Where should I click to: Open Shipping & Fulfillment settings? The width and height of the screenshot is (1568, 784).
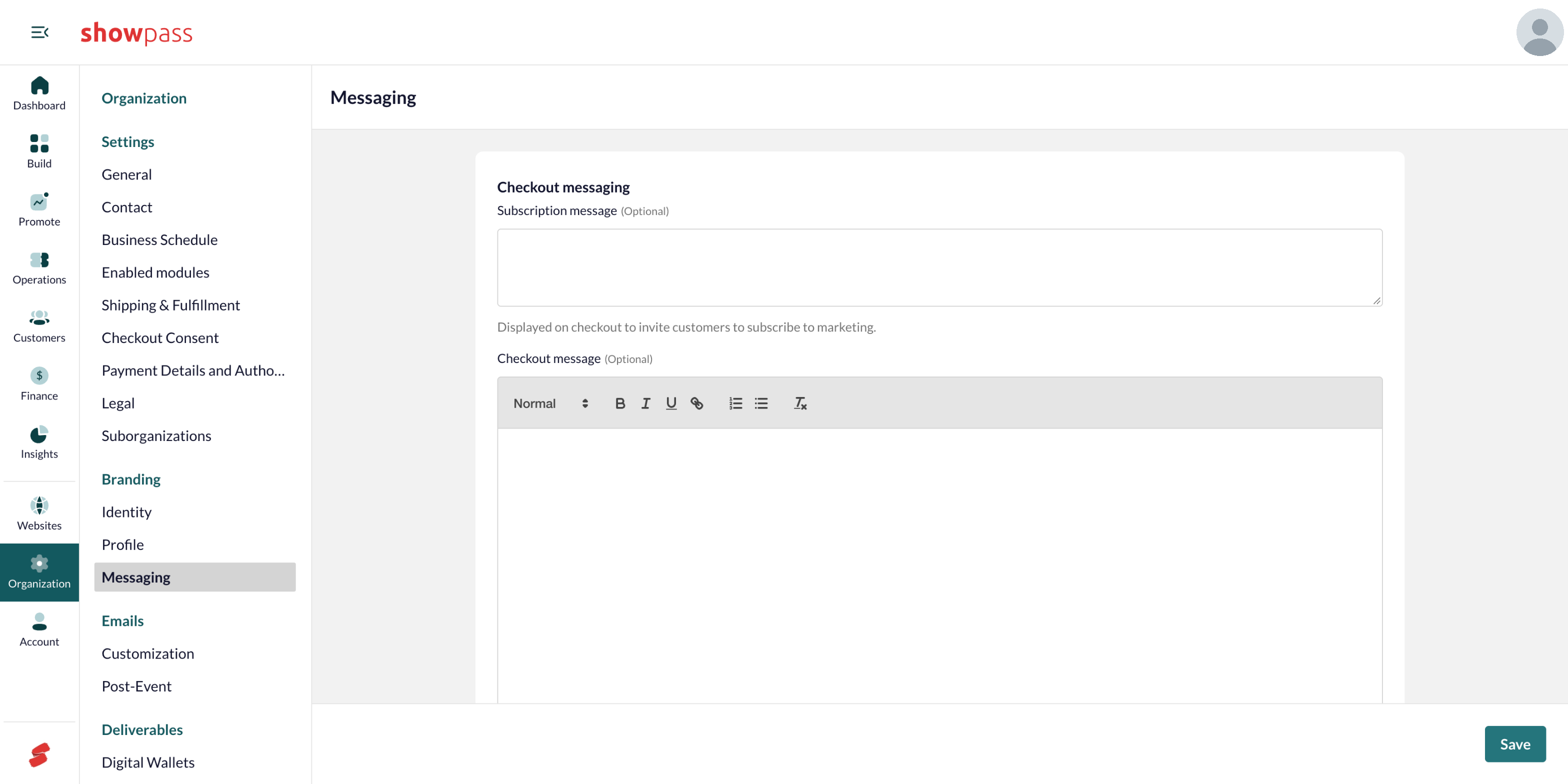(170, 305)
